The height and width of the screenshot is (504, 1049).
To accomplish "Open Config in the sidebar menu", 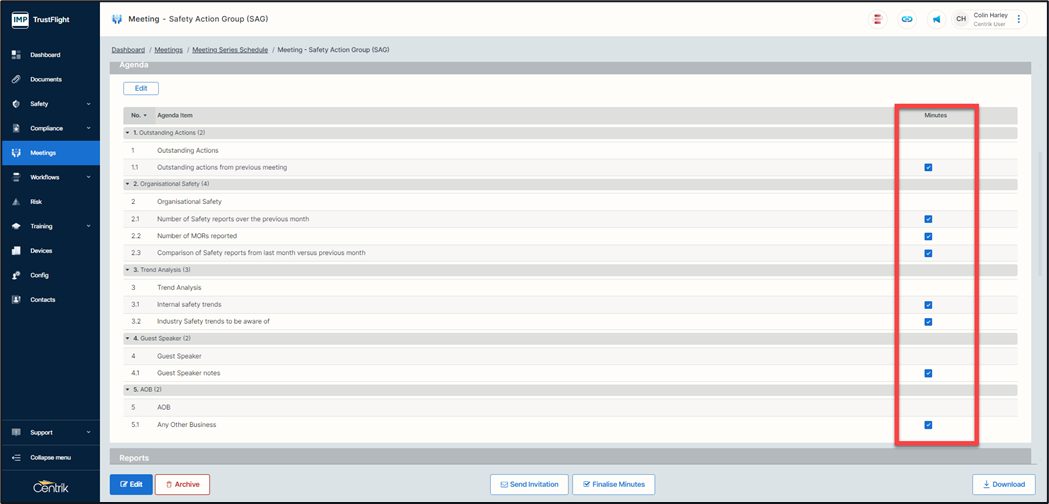I will [39, 275].
